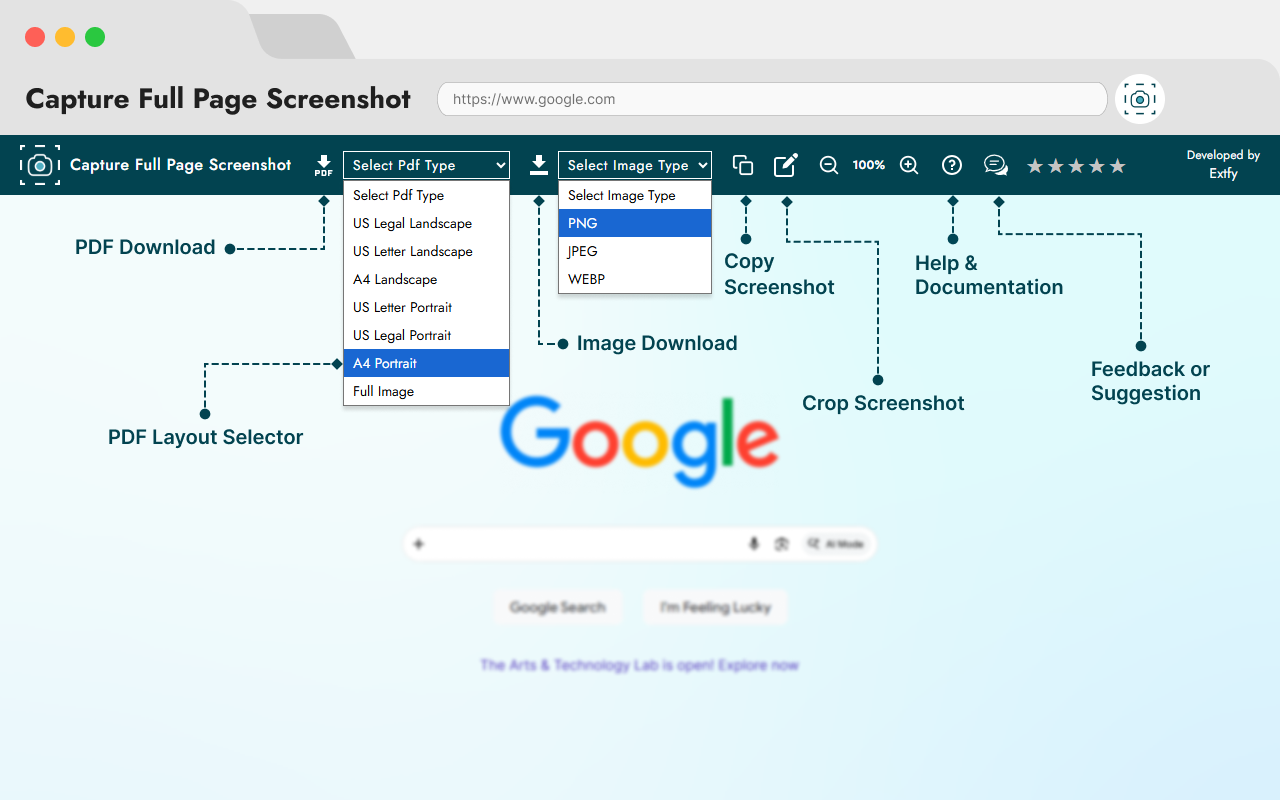The width and height of the screenshot is (1280, 800).
Task: Click the toolbar title Capture Full Page Screenshot
Action: pyautogui.click(x=181, y=165)
